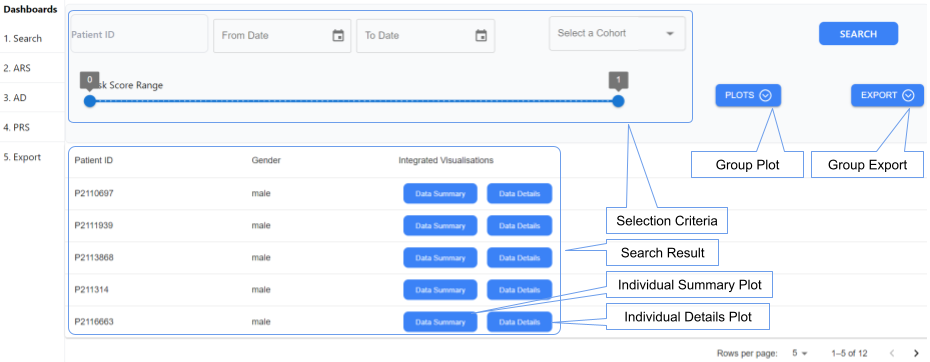Open Data Details for patient P2113868
Viewport: 930px width, 362px height.
[x=520, y=258]
